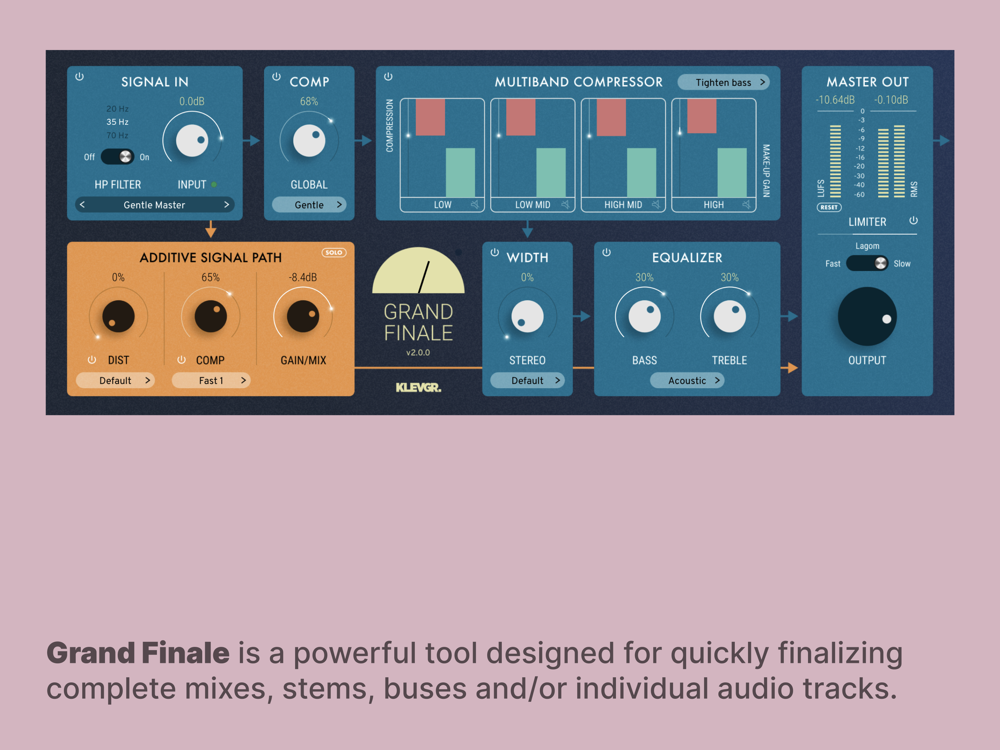
Task: Click the LOW MID red compression bar
Action: (520, 117)
